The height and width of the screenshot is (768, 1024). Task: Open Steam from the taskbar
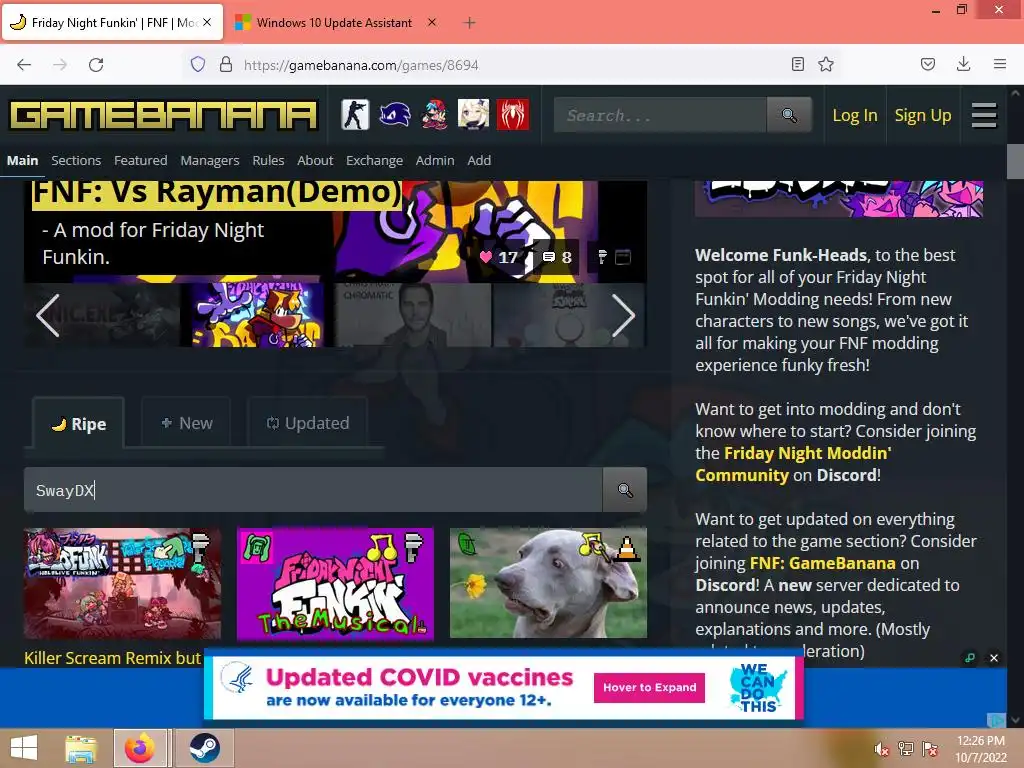pos(204,748)
